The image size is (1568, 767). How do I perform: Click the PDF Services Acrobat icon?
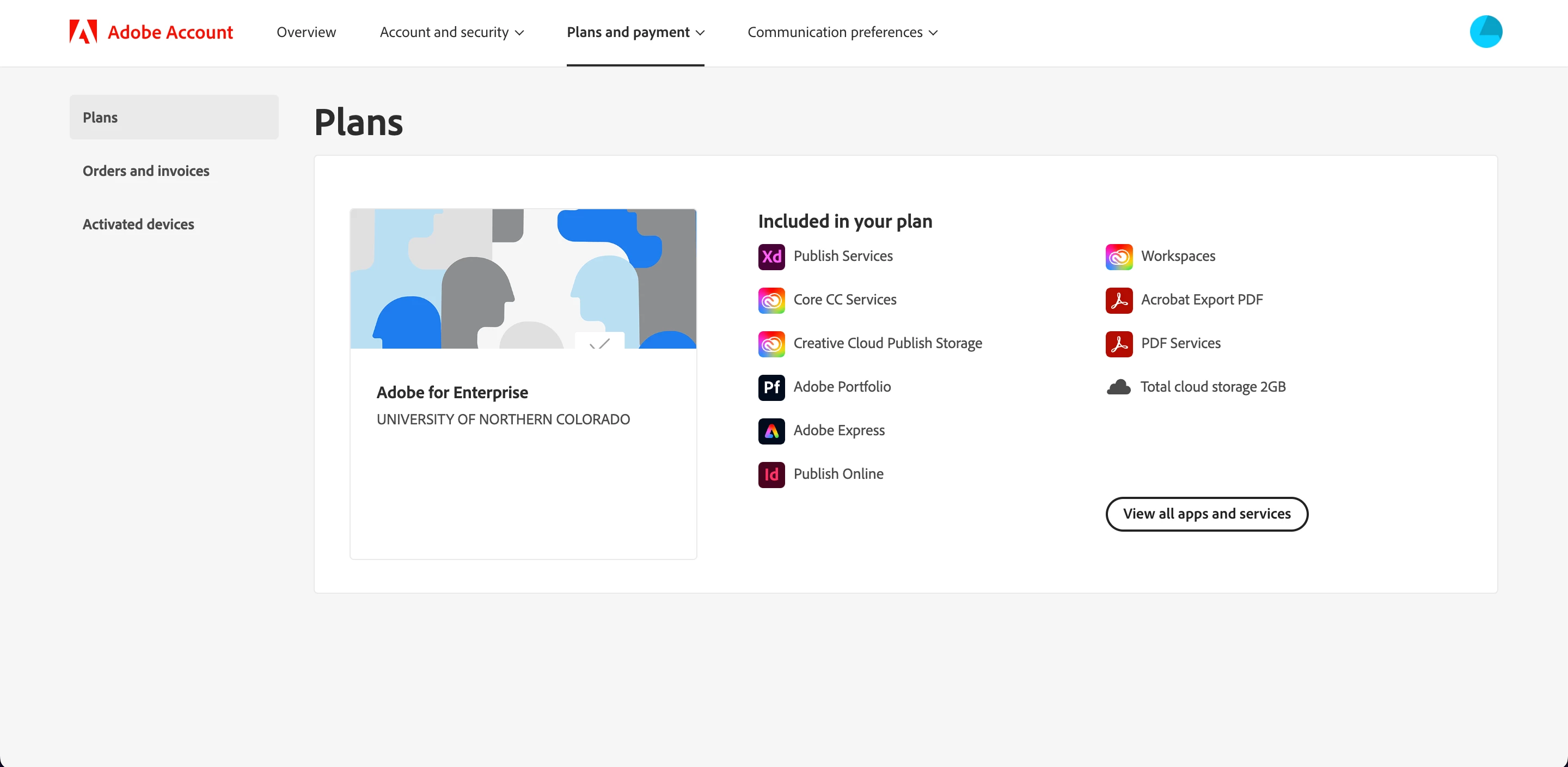[x=1118, y=344]
